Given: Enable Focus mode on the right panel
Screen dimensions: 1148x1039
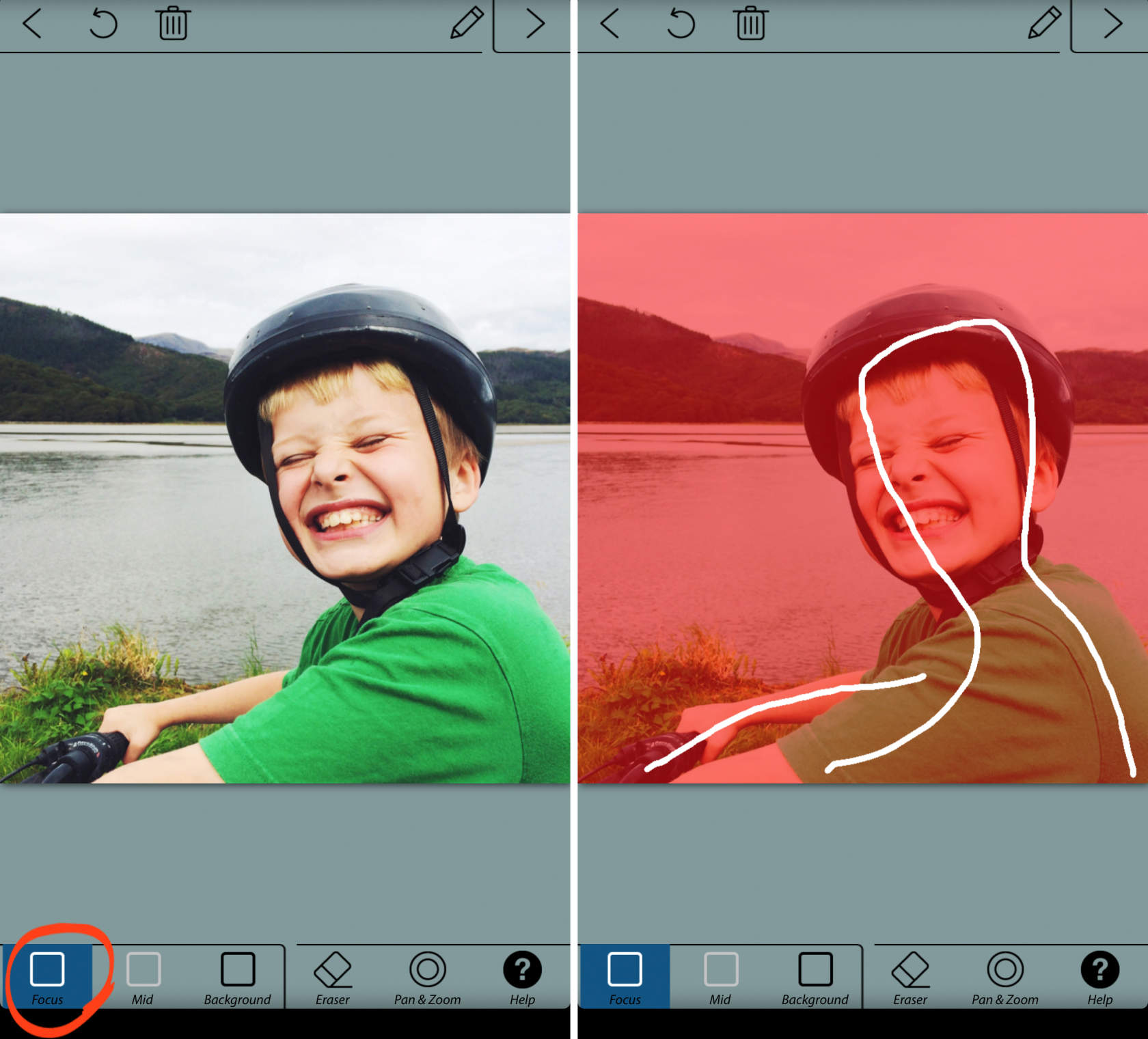Looking at the screenshot, I should (624, 978).
